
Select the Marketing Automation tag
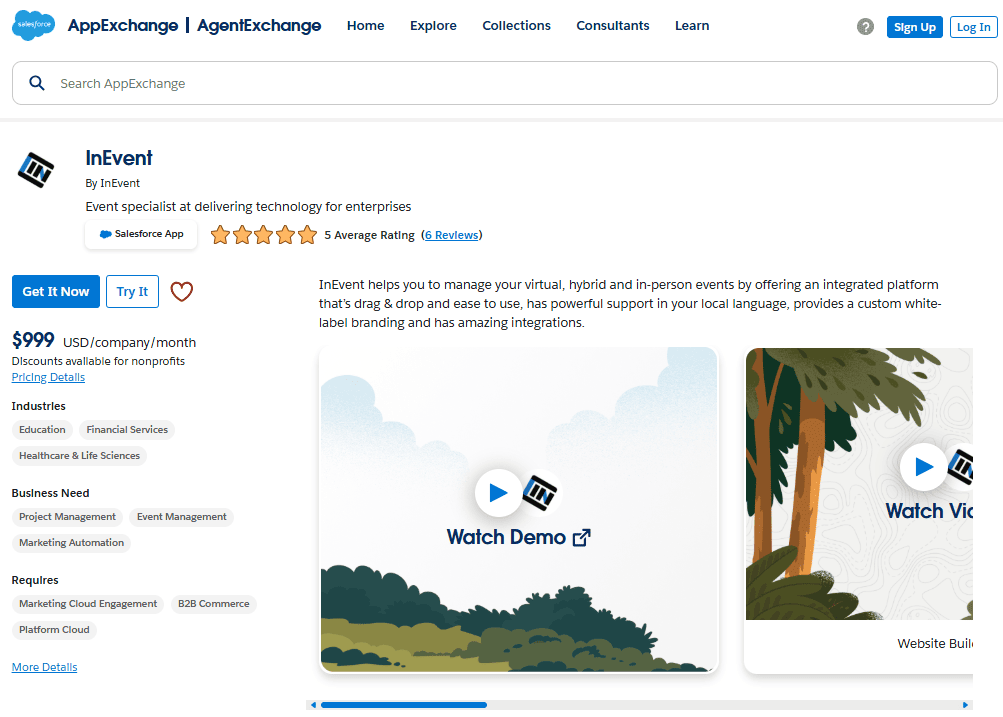[x=72, y=542]
